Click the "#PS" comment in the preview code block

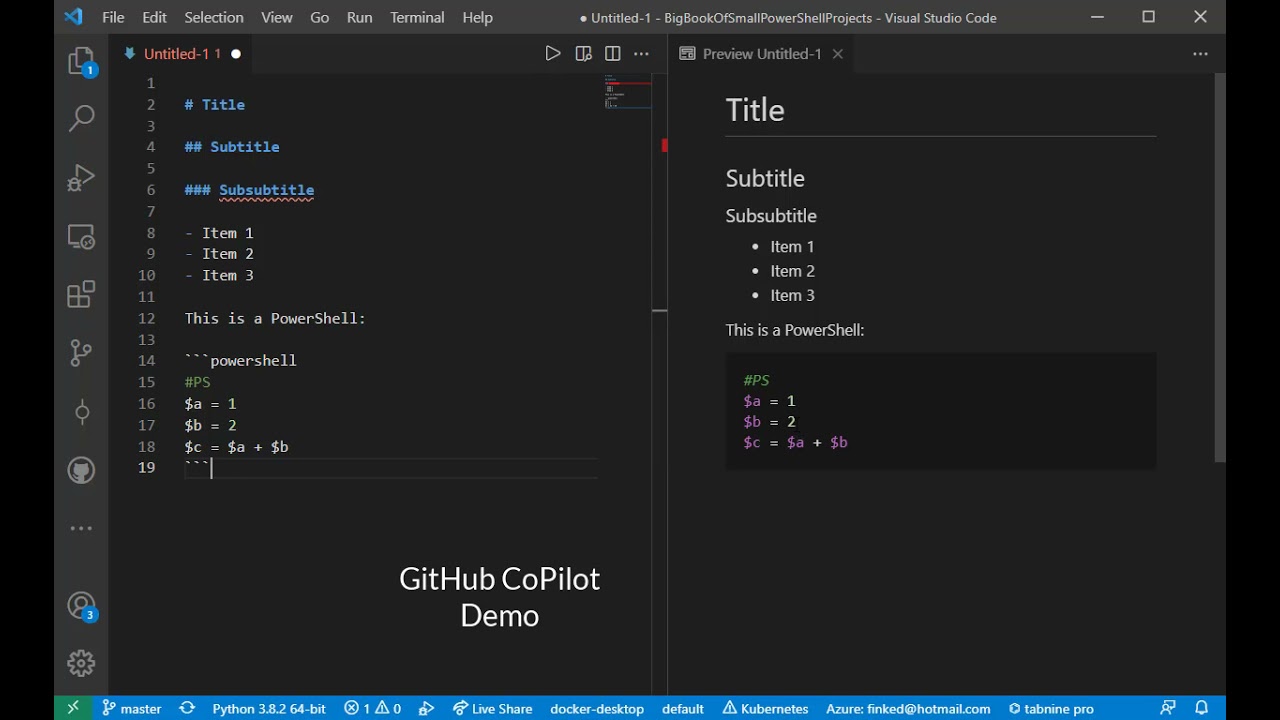tap(757, 380)
